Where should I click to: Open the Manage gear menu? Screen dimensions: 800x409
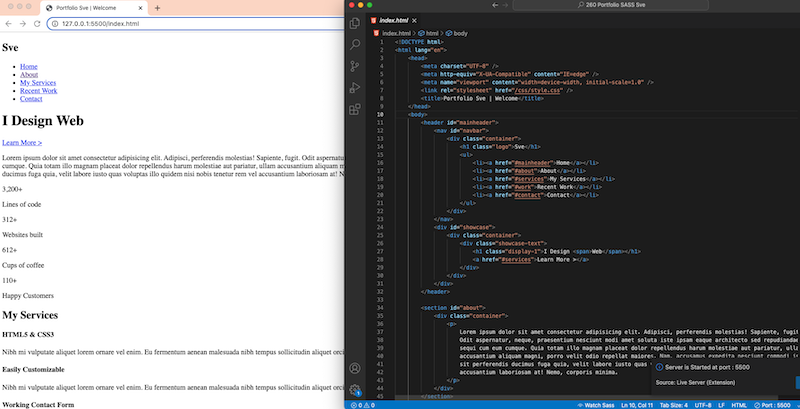pos(355,390)
